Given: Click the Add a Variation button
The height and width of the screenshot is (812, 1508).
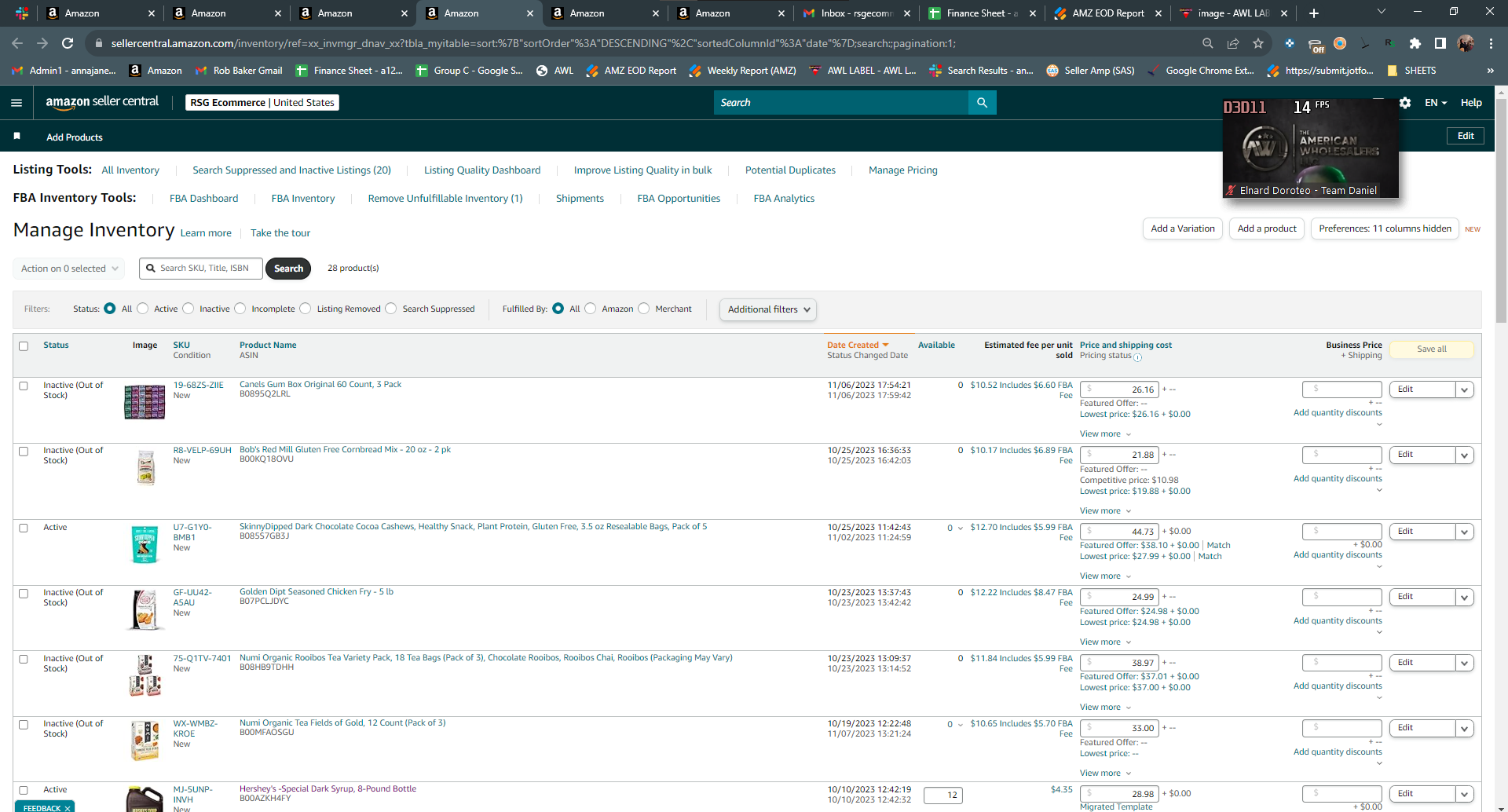Looking at the screenshot, I should coord(1182,229).
